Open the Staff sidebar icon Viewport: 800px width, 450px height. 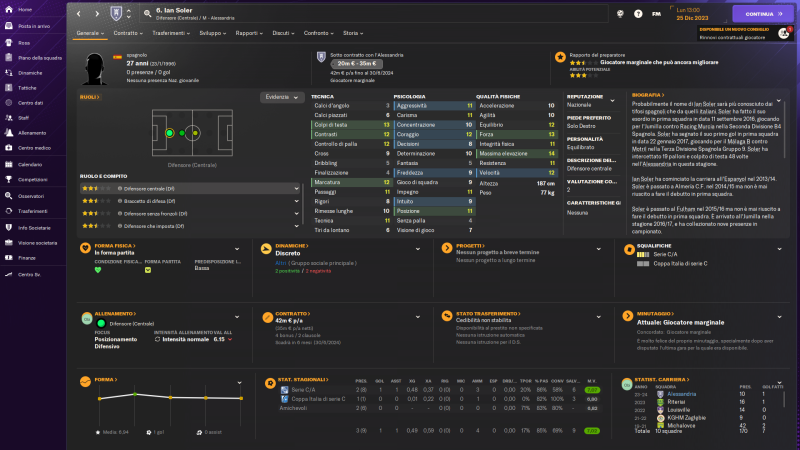tap(9, 117)
